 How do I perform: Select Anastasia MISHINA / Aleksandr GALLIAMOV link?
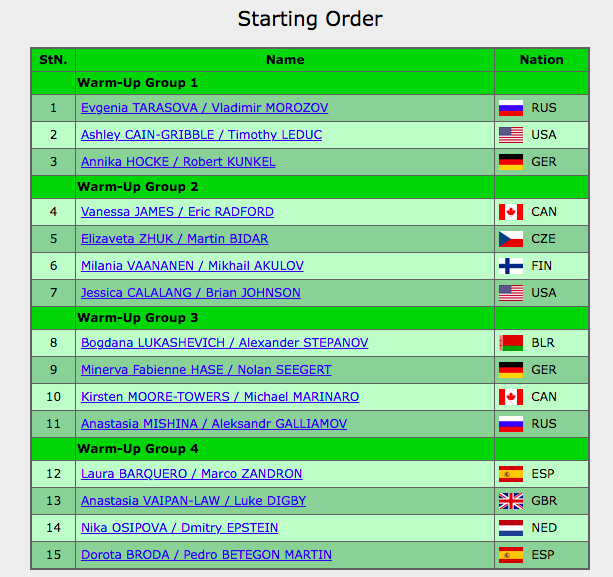[214, 424]
